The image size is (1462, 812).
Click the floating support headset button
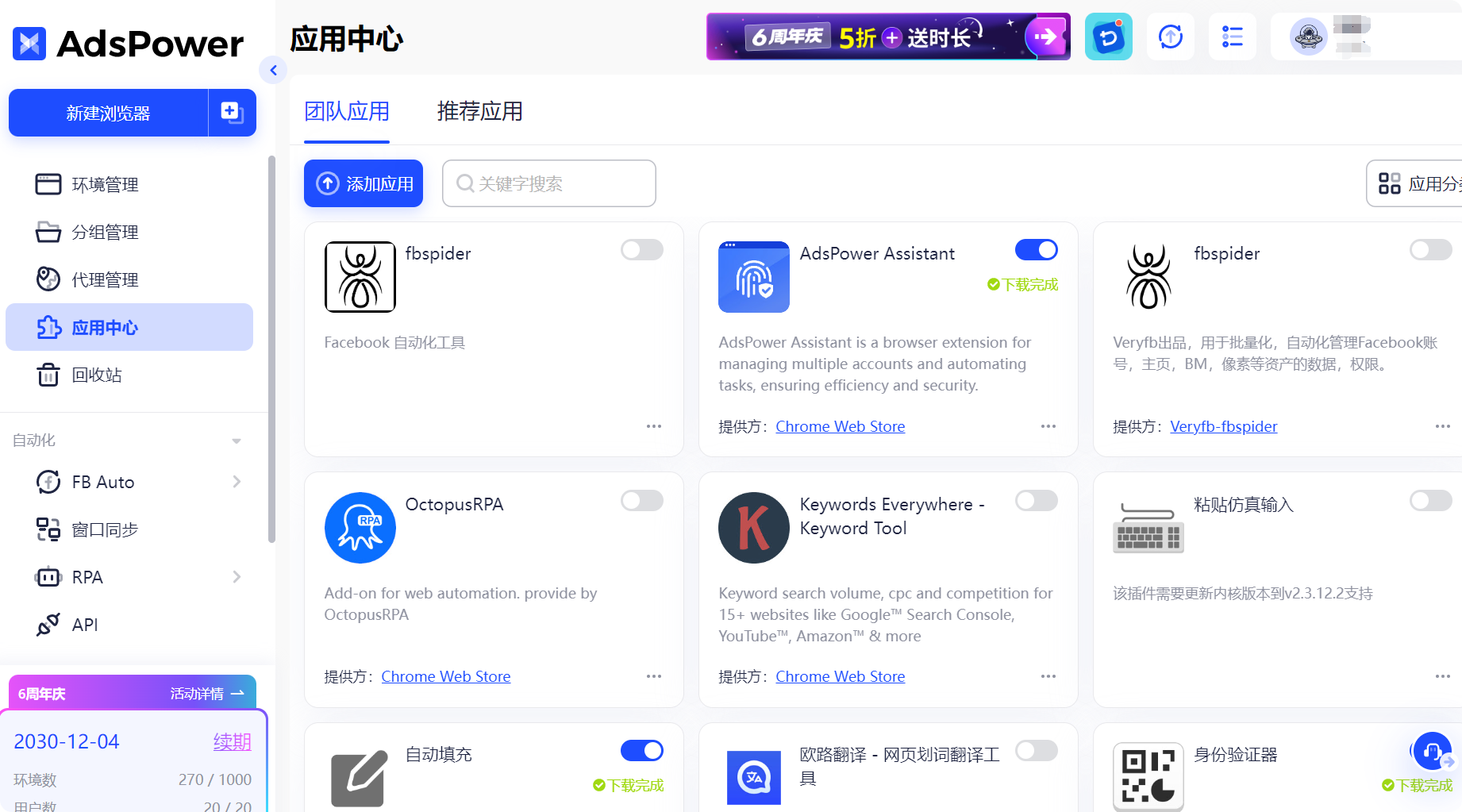pyautogui.click(x=1433, y=751)
